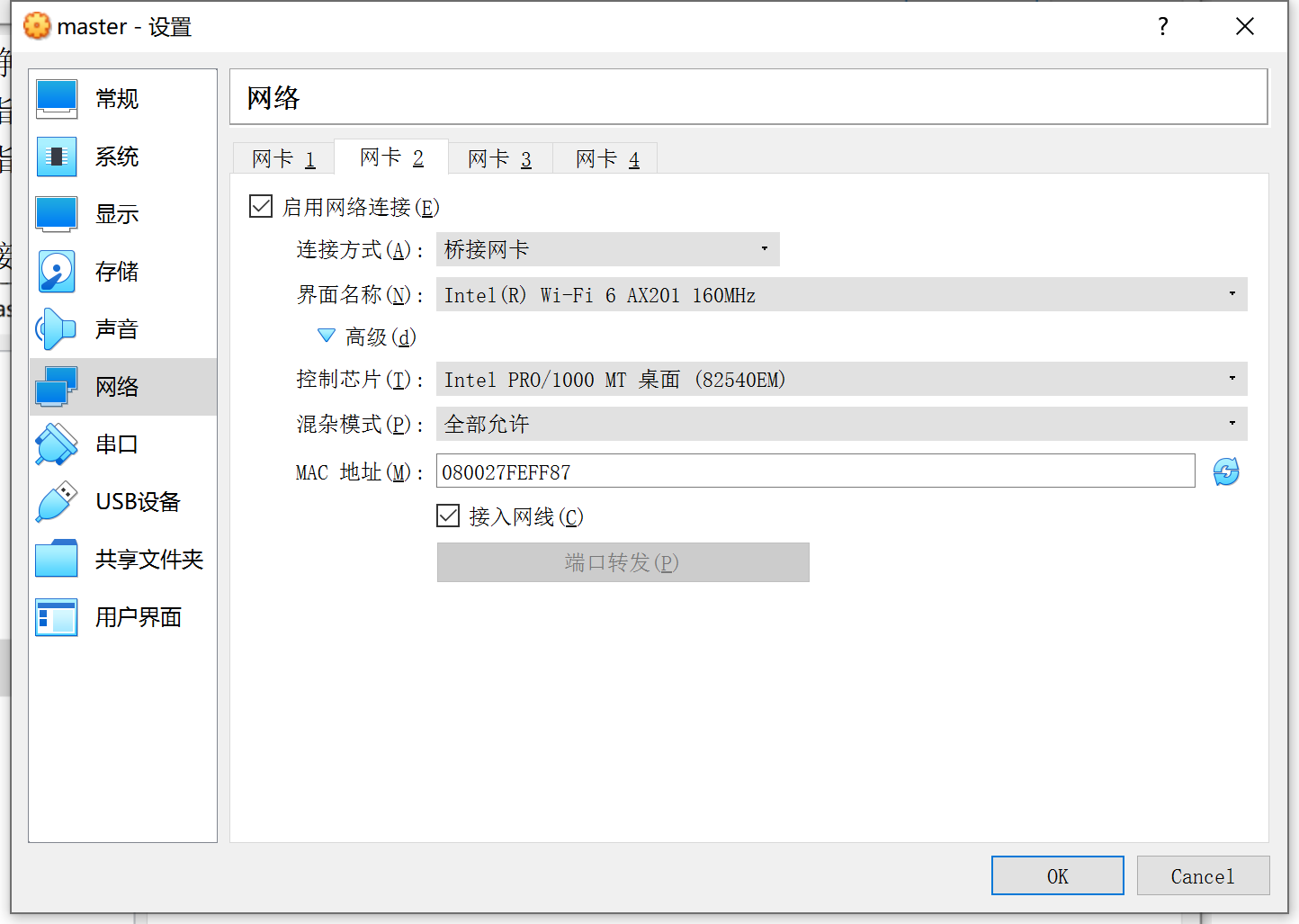Click the 界面名称(N) label
This screenshot has width=1299, height=924.
tap(359, 294)
